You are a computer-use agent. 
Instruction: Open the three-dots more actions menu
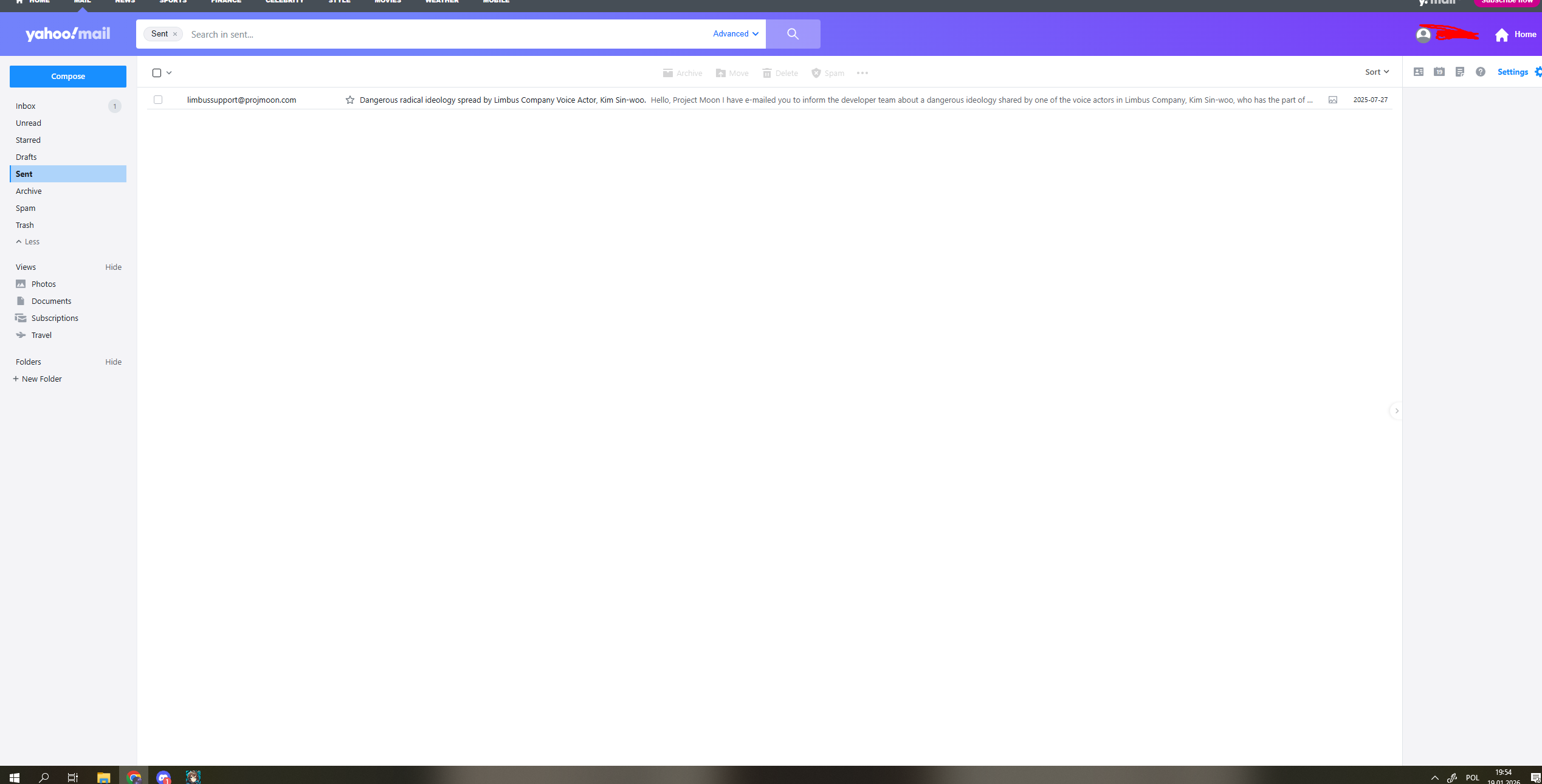(x=862, y=73)
